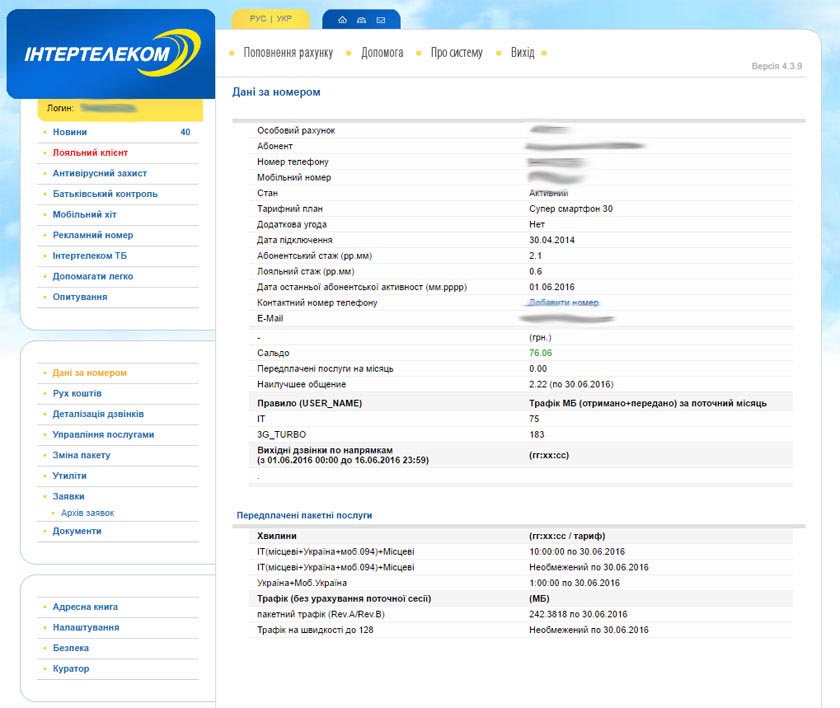Open Архів заявок sub-item
The image size is (840, 708).
point(87,513)
